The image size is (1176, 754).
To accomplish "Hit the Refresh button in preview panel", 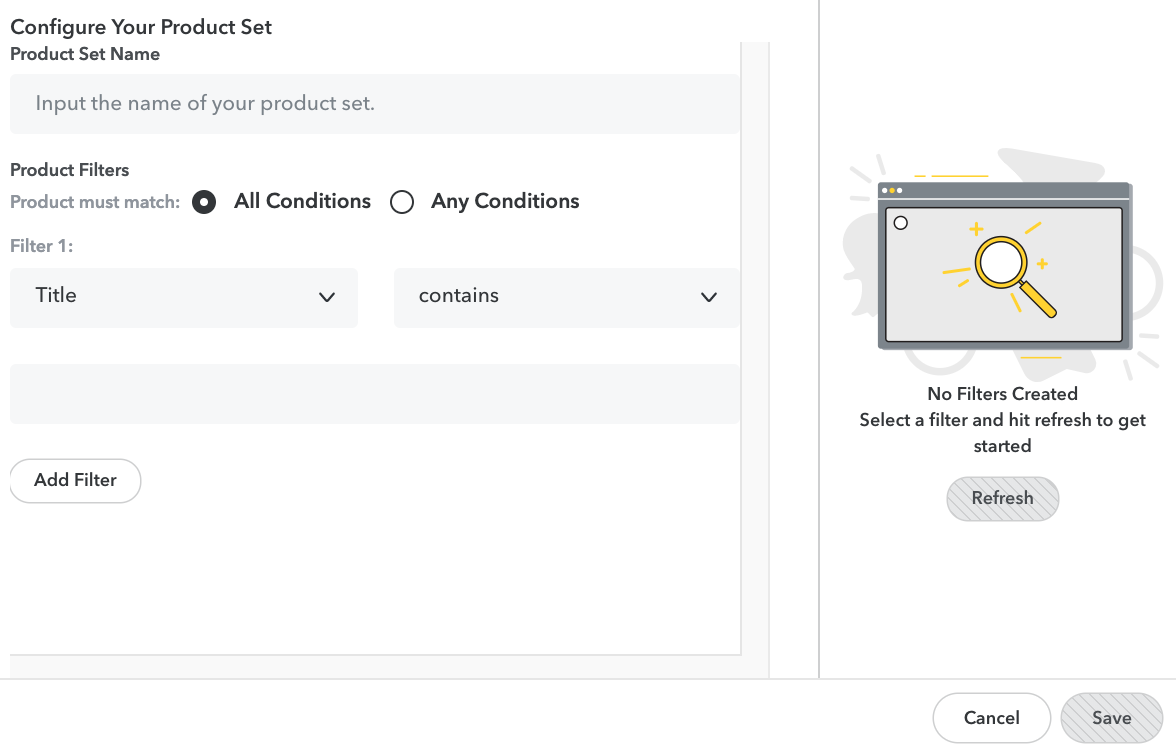I will (1002, 498).
